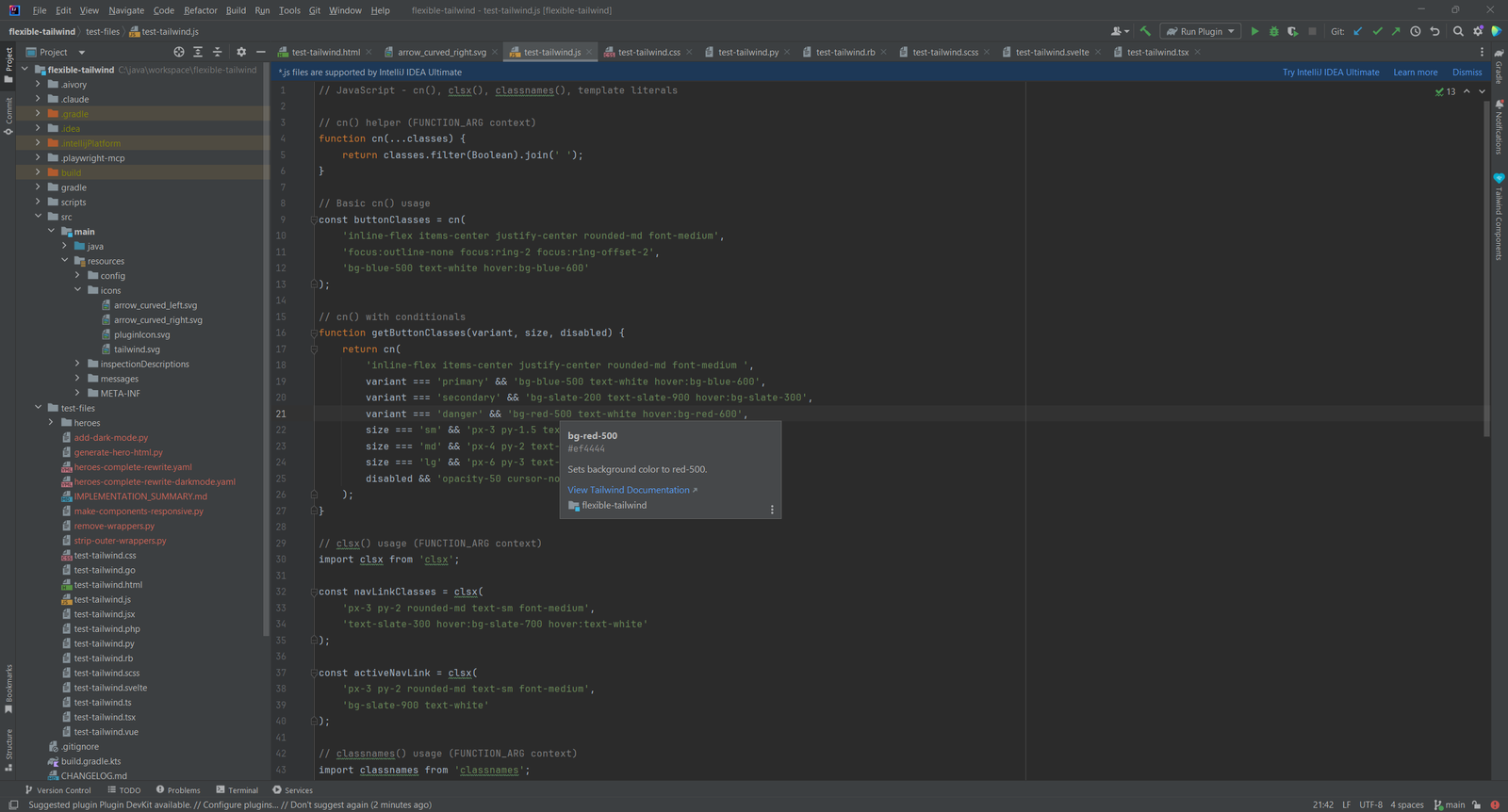
Task: Open the Tailwind Components side panel
Action: coord(1499,219)
